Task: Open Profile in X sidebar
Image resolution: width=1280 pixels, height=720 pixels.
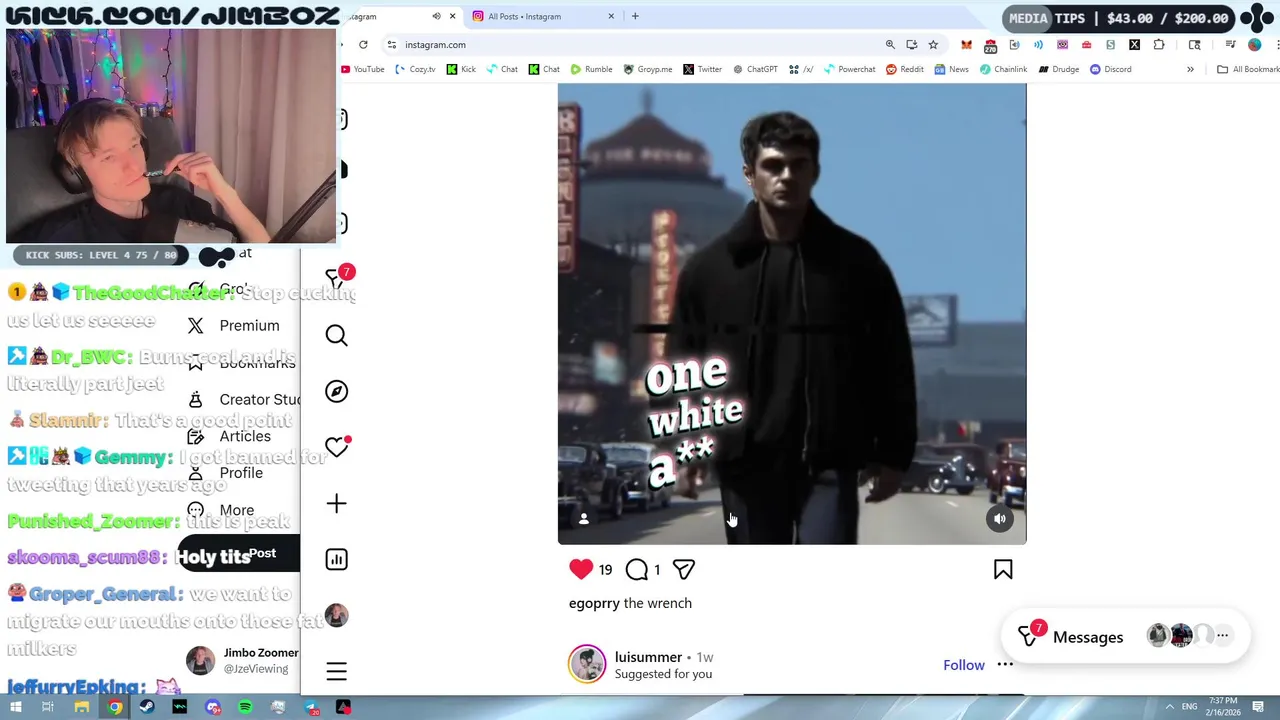Action: [x=225, y=472]
